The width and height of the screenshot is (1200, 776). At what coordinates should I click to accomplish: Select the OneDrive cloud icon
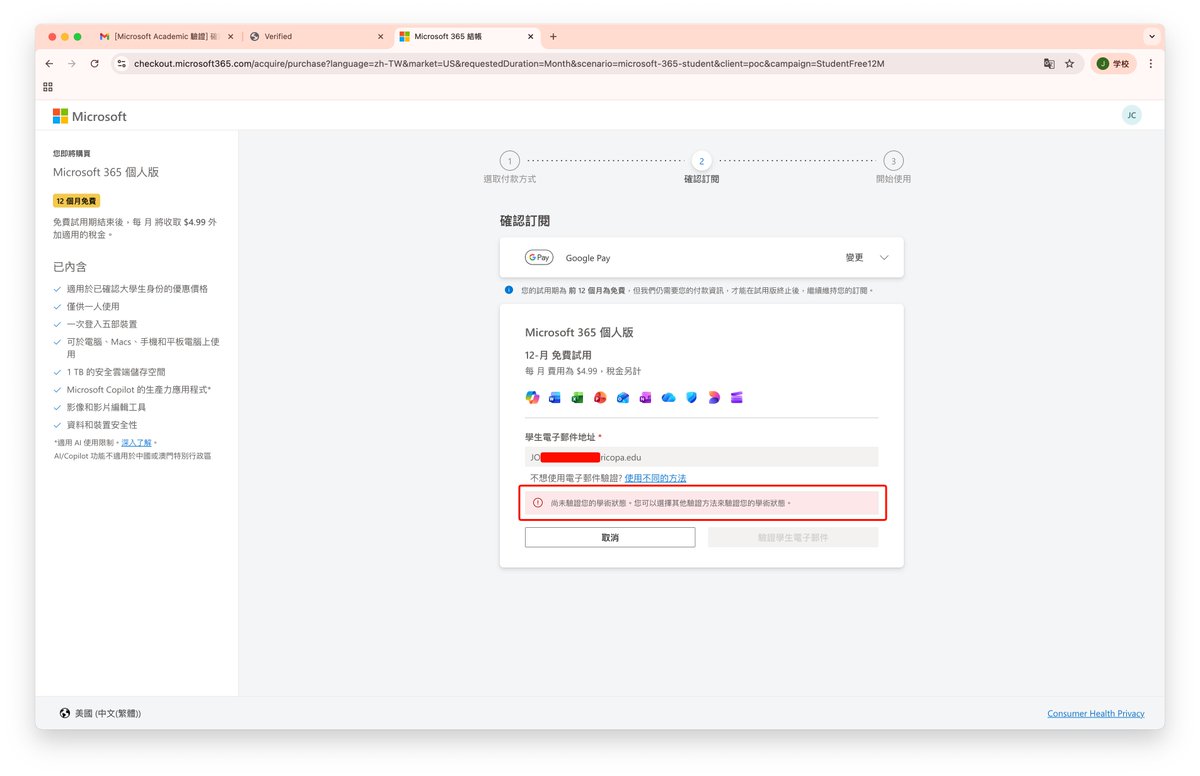[x=668, y=397]
